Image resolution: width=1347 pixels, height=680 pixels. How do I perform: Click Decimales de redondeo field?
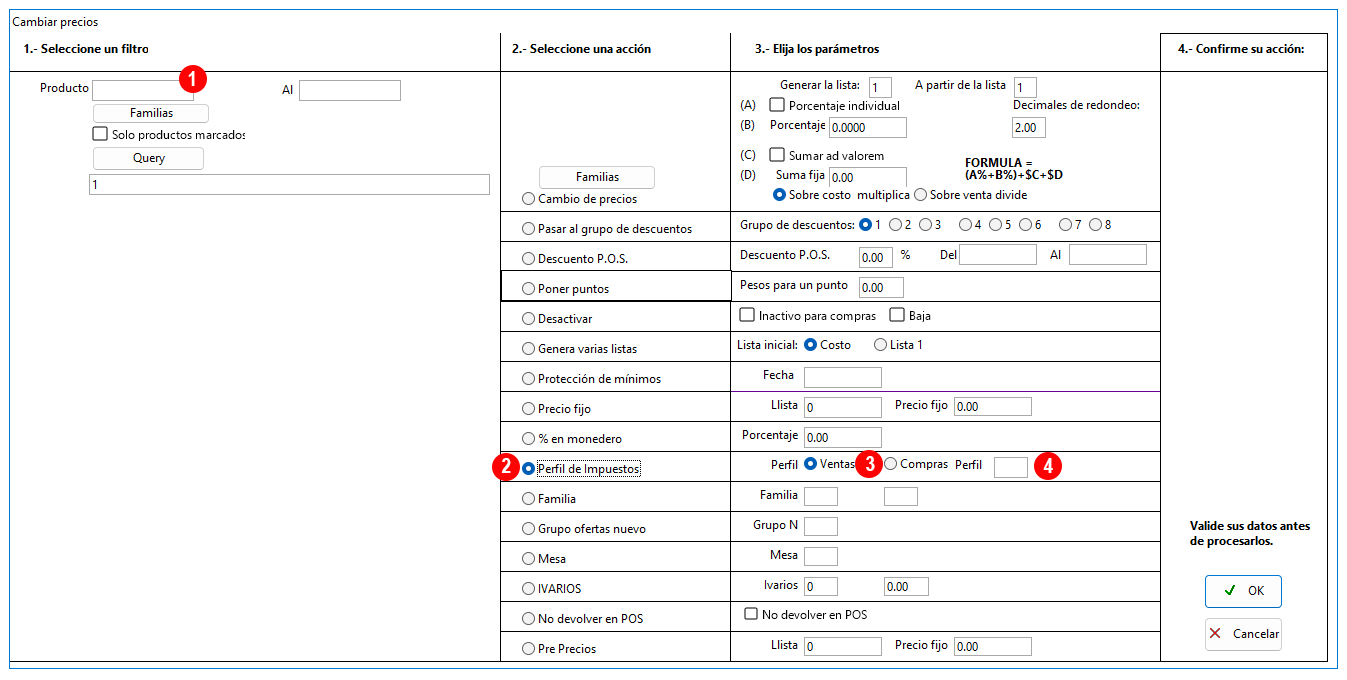(x=1029, y=127)
